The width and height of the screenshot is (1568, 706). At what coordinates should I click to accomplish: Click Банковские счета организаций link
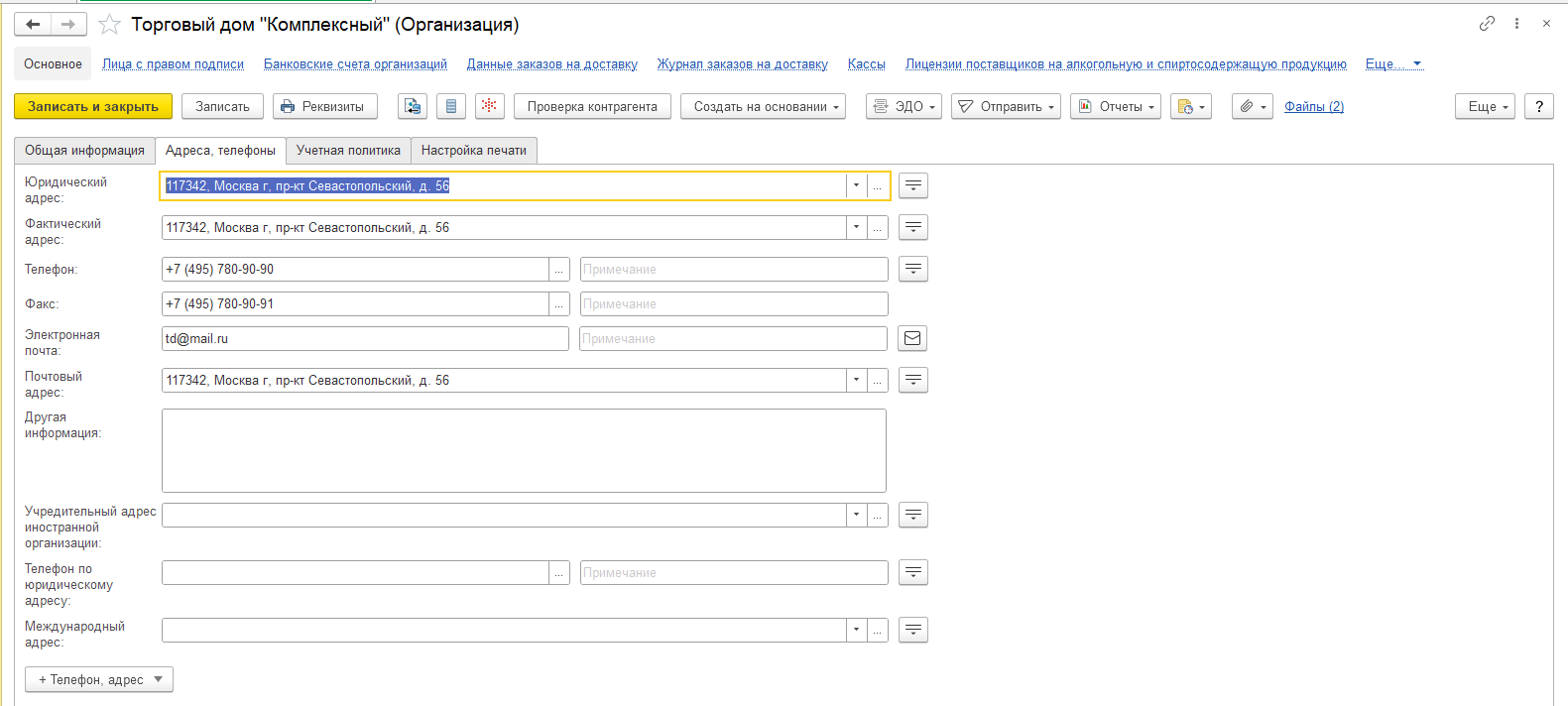(x=355, y=64)
